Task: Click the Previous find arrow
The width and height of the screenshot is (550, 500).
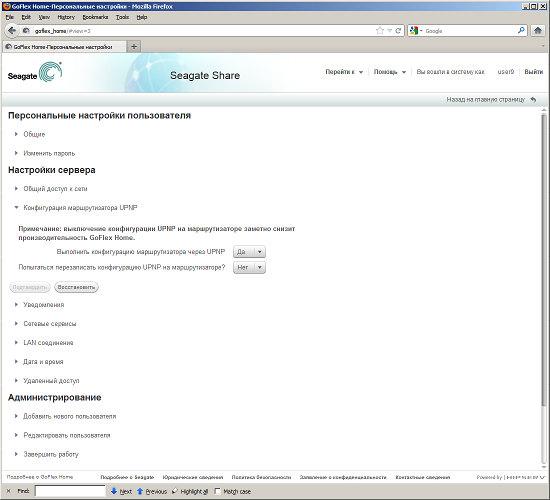Action: 152,491
